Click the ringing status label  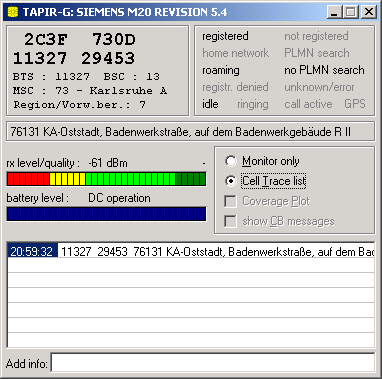253,104
